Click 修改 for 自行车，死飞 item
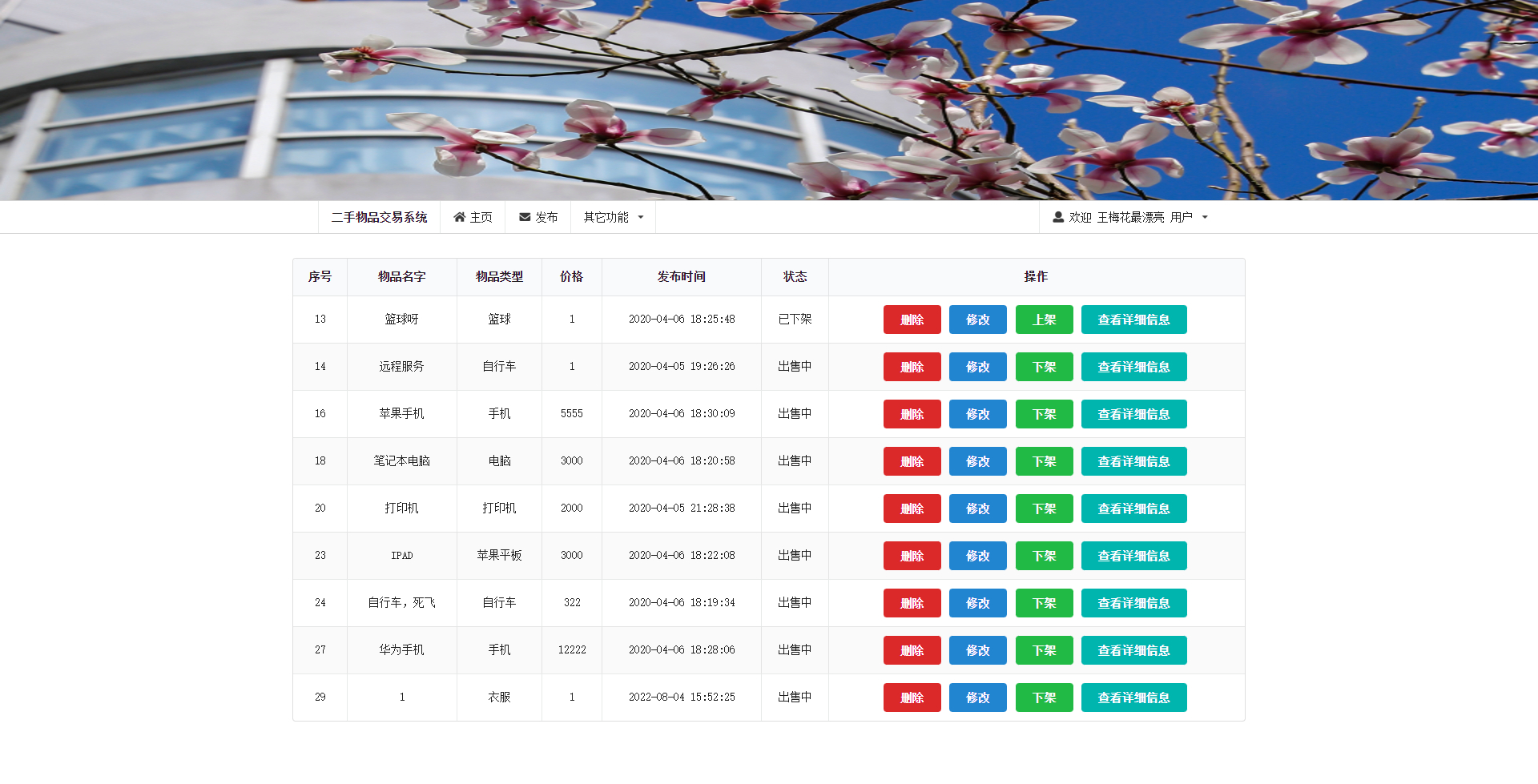The width and height of the screenshot is (1538, 784). [x=977, y=603]
